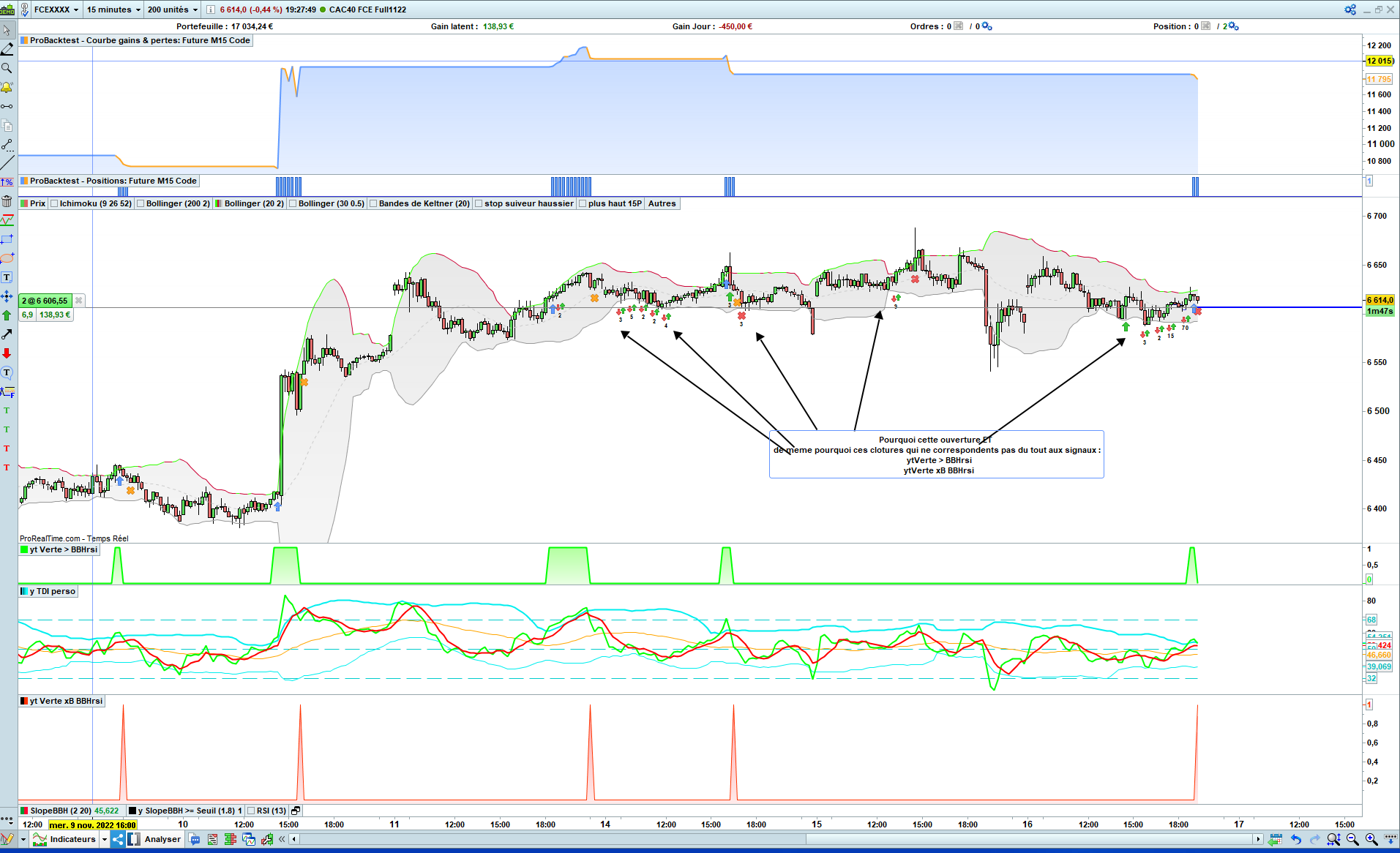
Task: Open the y TDI perso indicator label
Action: 48,591
